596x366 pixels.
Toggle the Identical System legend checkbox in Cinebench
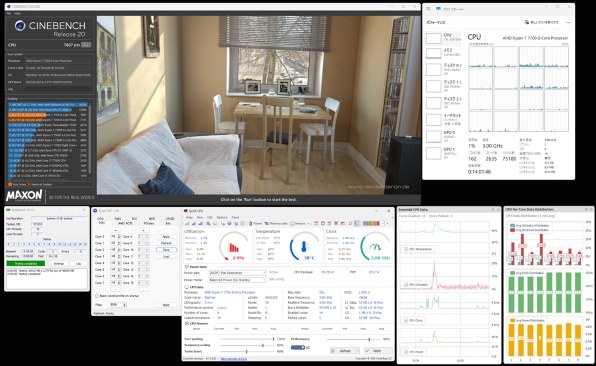click(29, 184)
